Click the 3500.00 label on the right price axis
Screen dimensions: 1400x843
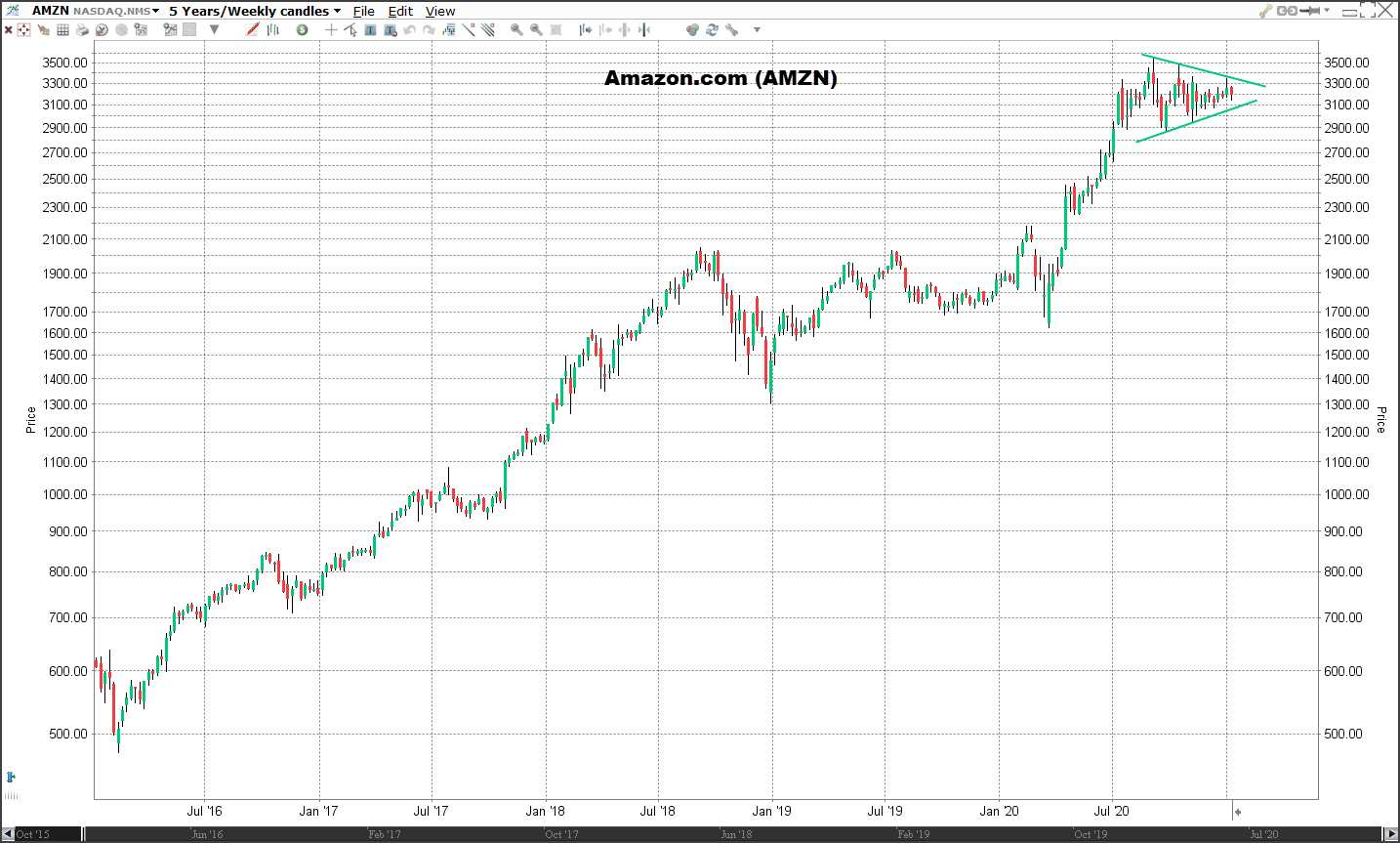click(x=1346, y=63)
